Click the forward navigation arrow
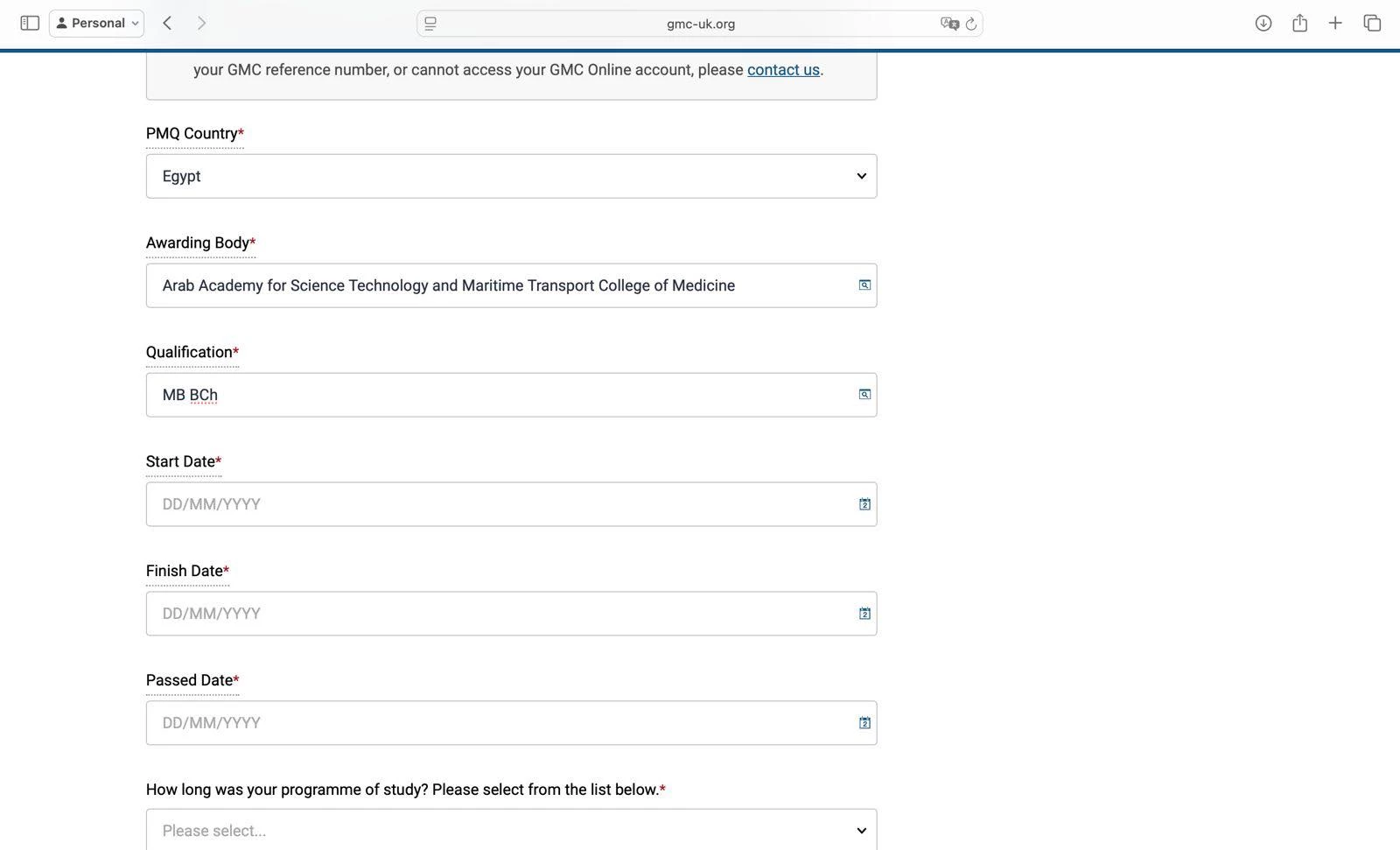Image resolution: width=1400 pixels, height=850 pixels. (201, 24)
